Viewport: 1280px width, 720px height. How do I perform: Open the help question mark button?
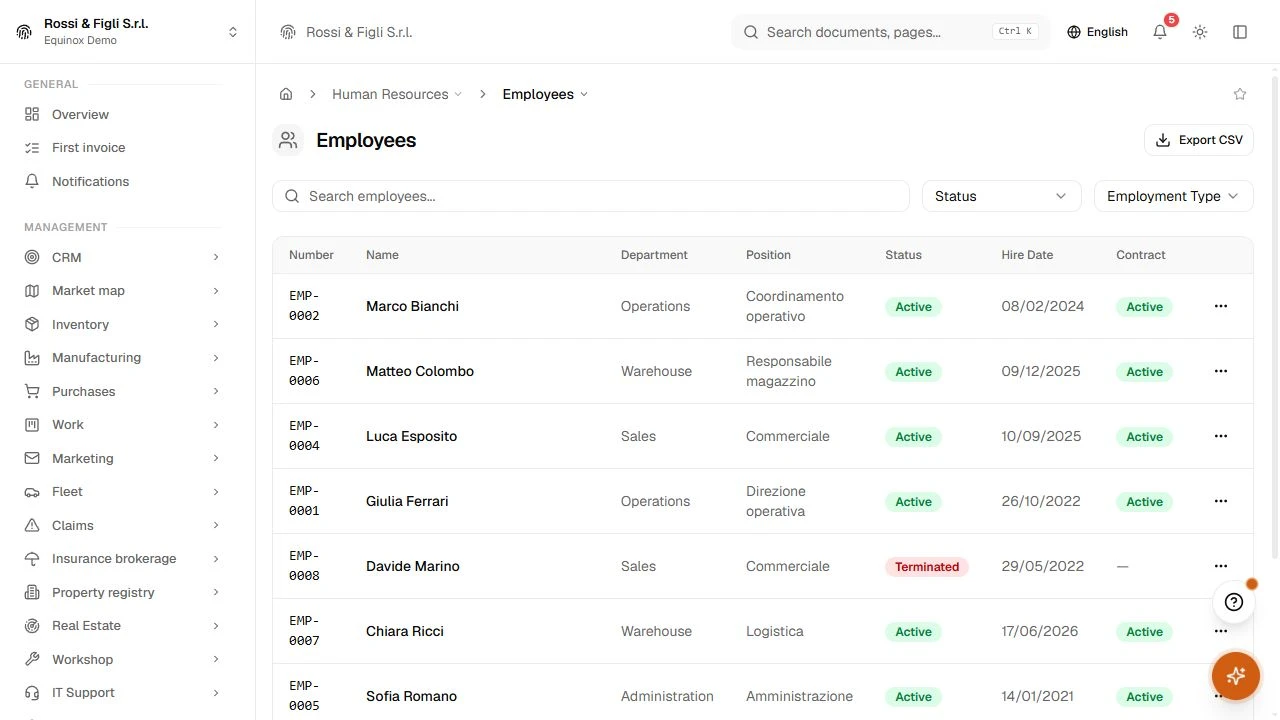(1234, 602)
